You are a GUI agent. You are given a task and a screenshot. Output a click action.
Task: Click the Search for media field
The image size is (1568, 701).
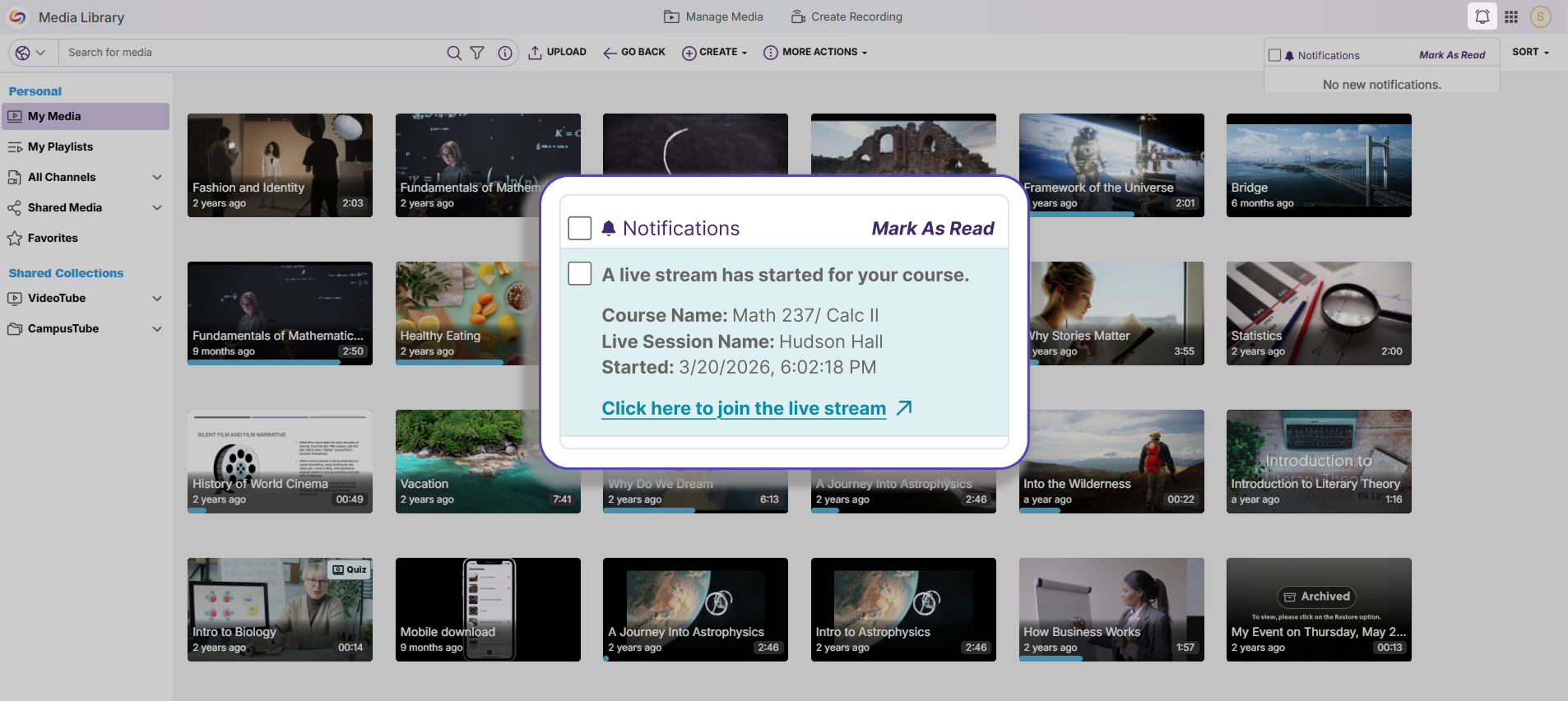253,53
